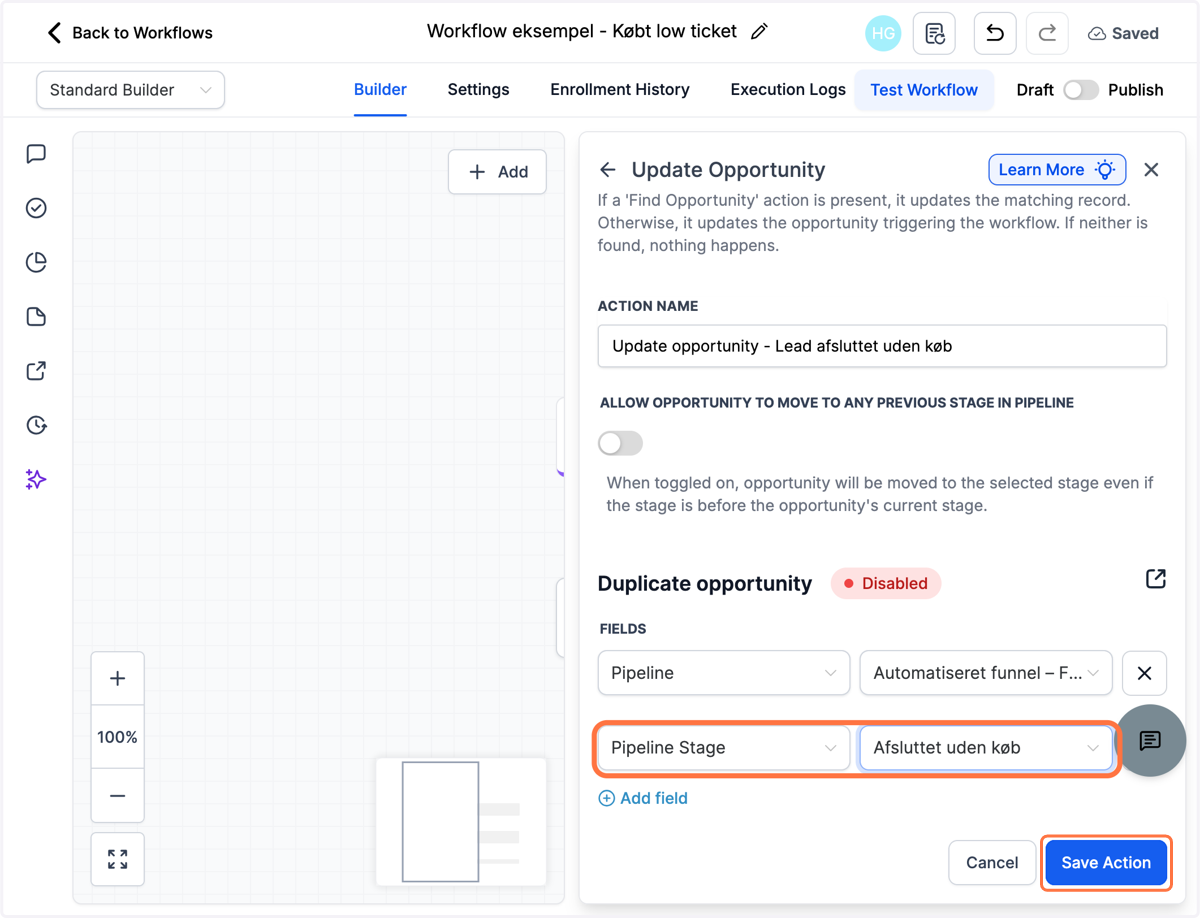Undo the last change
This screenshot has width=1200, height=918.
pos(995,33)
